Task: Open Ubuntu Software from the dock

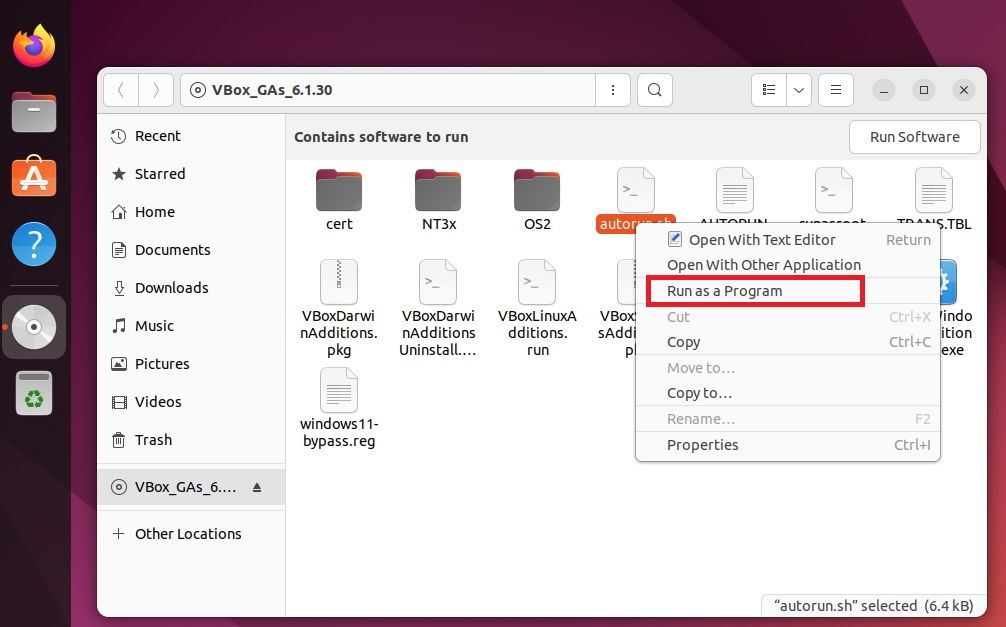Action: pos(34,178)
